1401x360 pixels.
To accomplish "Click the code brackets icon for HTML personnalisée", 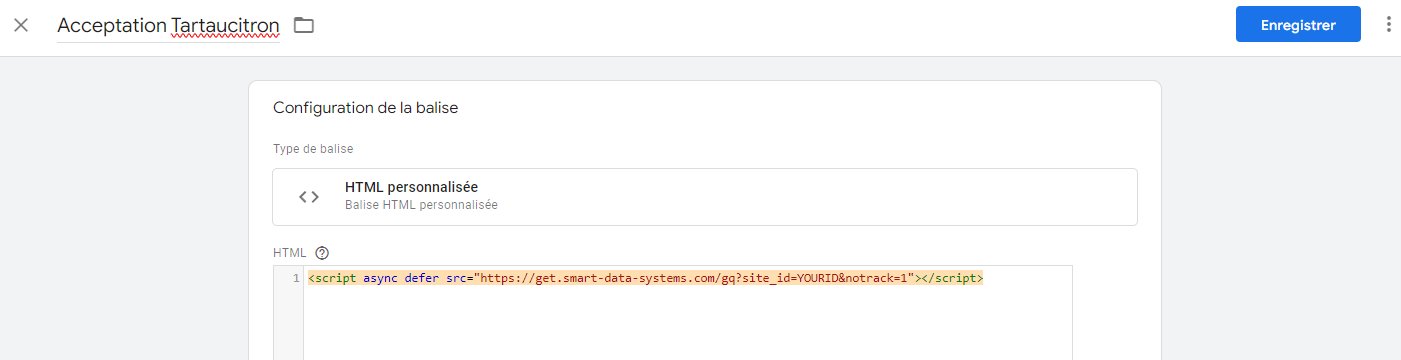I will click(x=309, y=197).
